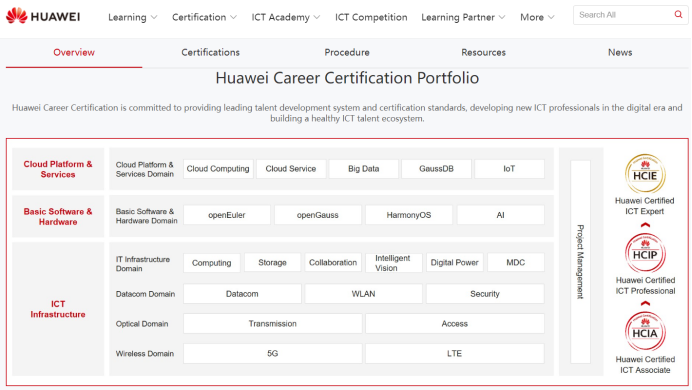Expand the Certification menu chevron
The height and width of the screenshot is (390, 692).
[x=233, y=17]
